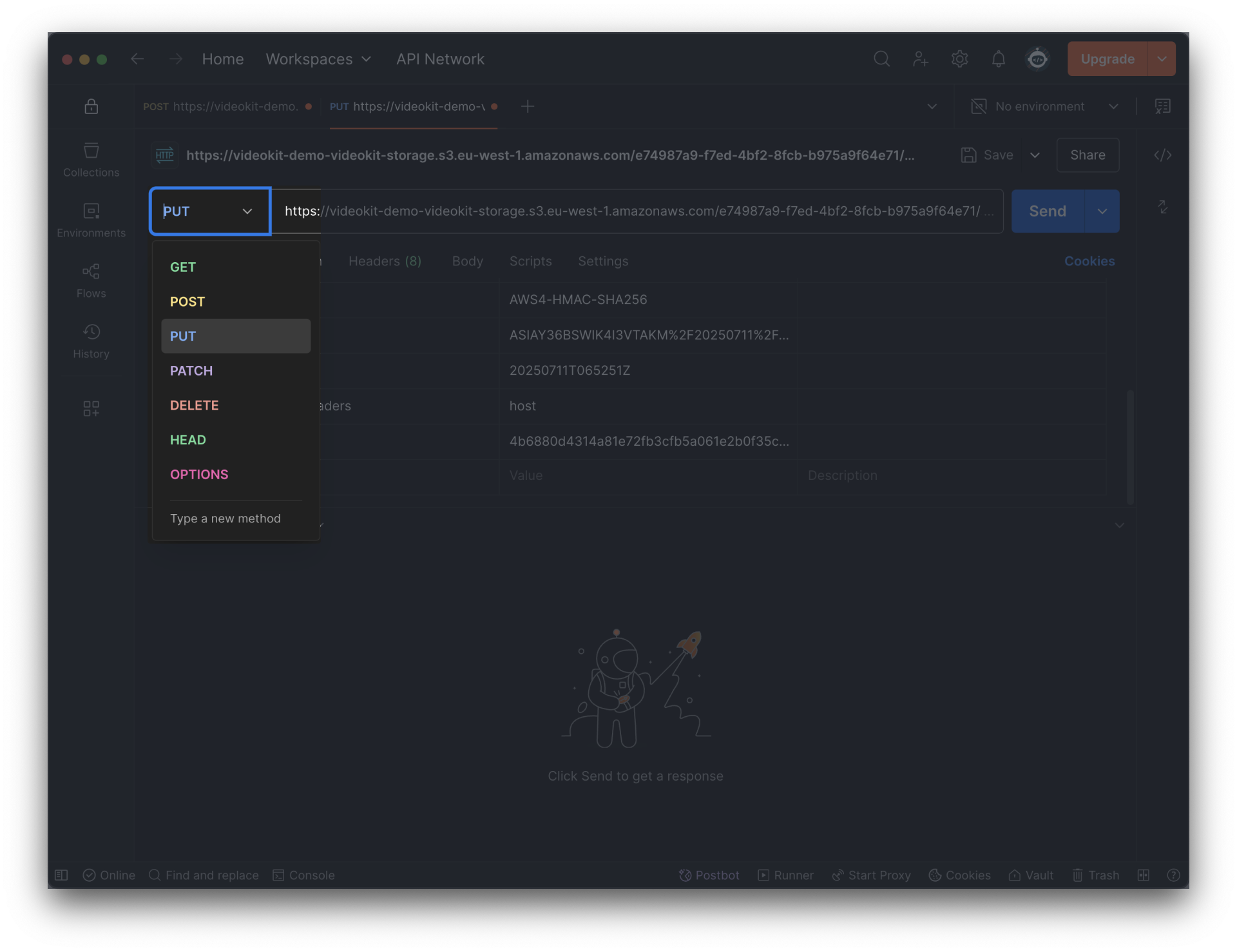Collapse the response pane chevron

(1120, 525)
